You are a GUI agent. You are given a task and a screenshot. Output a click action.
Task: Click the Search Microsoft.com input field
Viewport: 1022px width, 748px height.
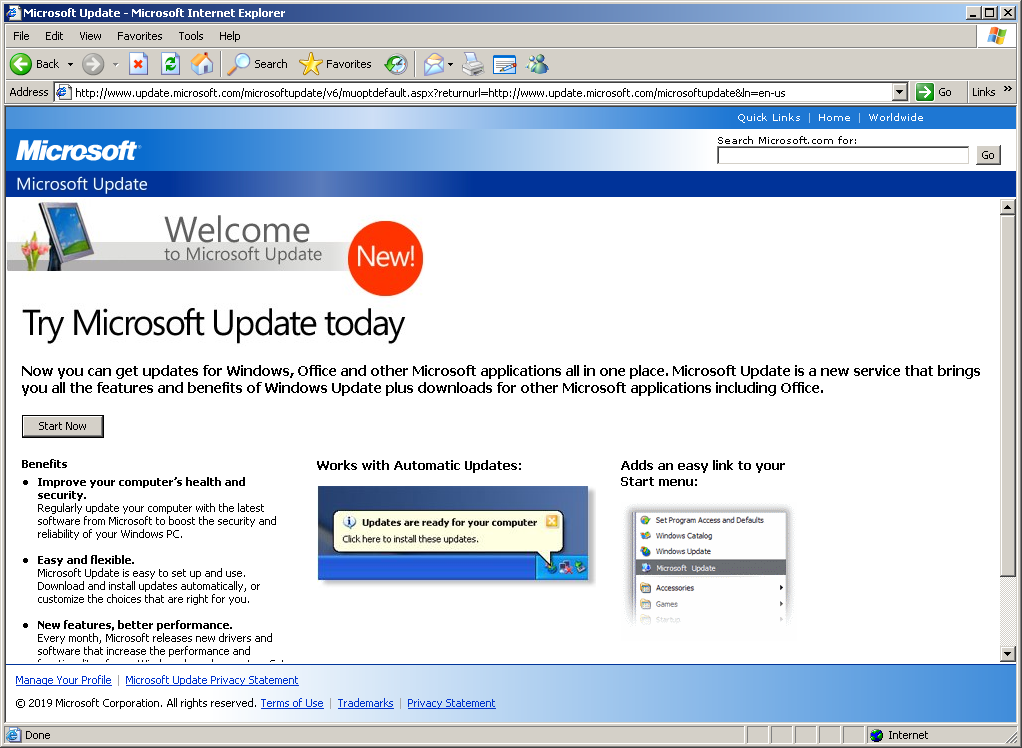click(843, 155)
